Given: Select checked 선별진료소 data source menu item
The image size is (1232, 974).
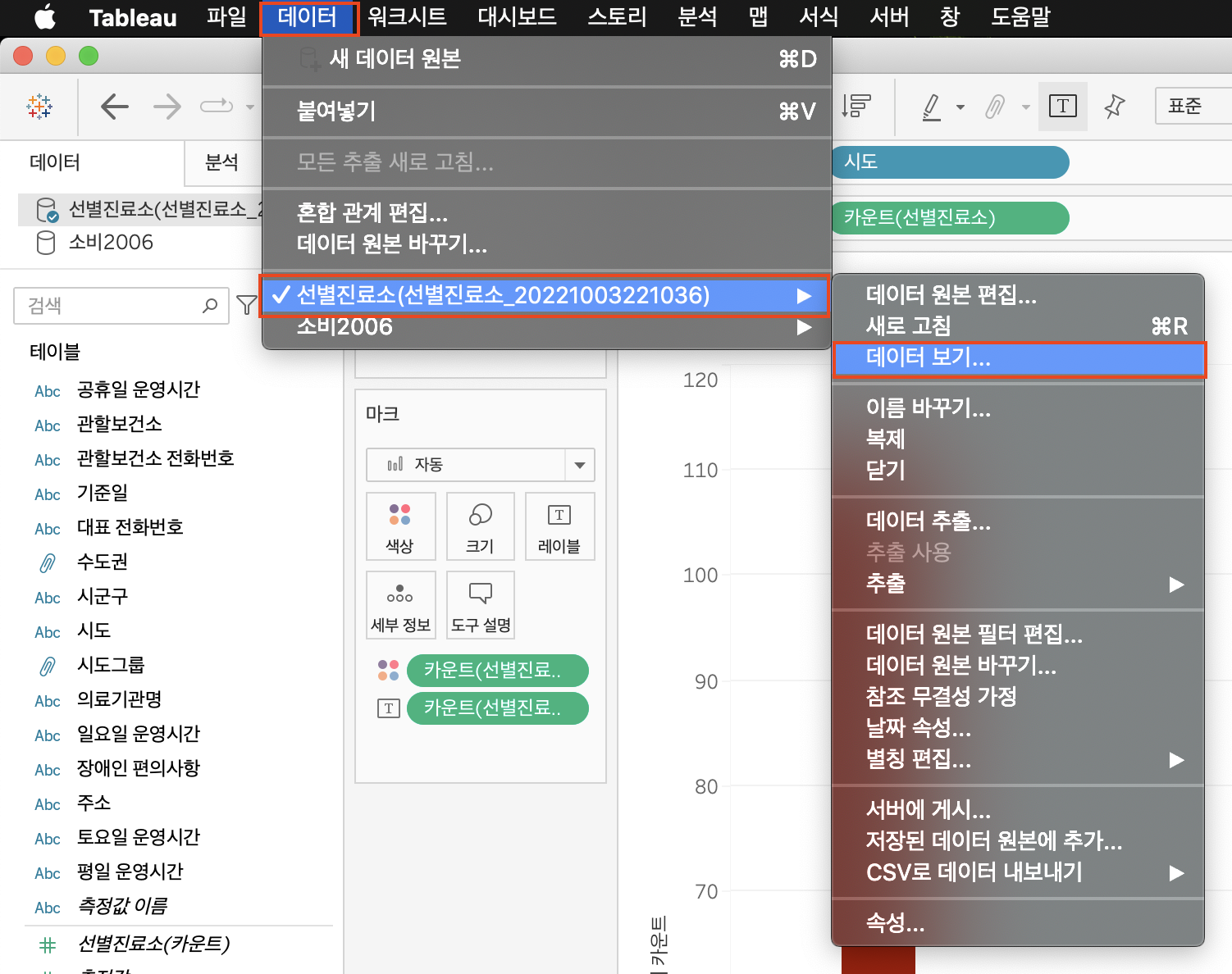Looking at the screenshot, I should coord(545,295).
